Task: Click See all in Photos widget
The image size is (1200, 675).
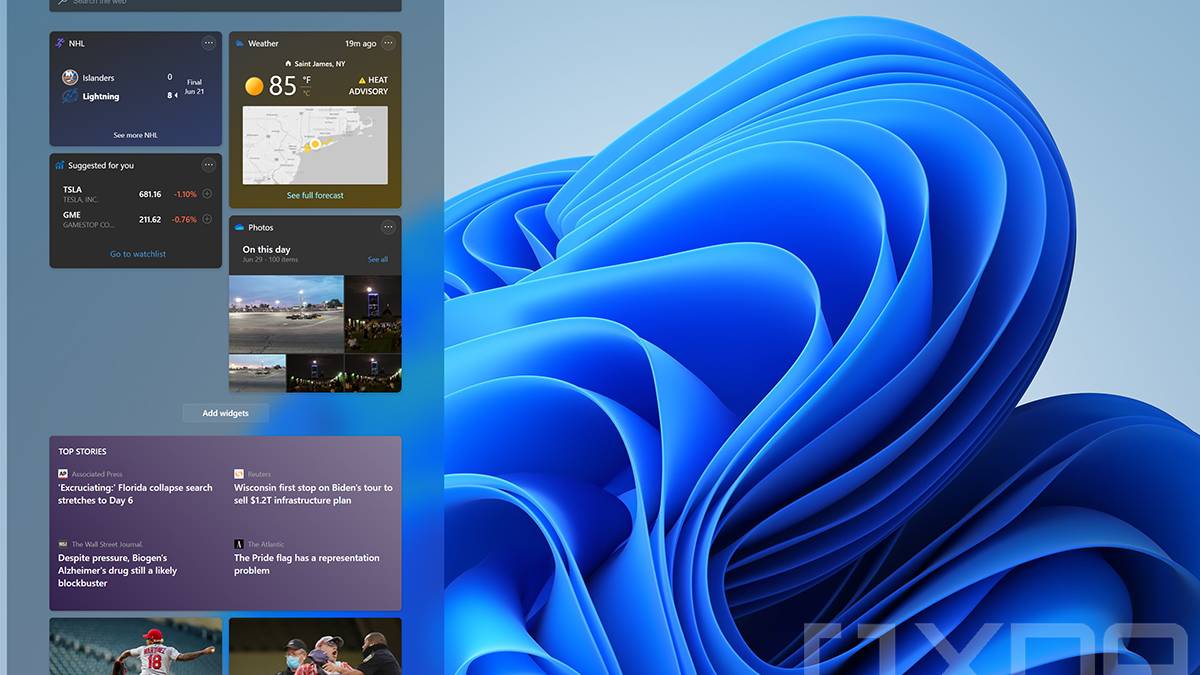Action: (378, 259)
